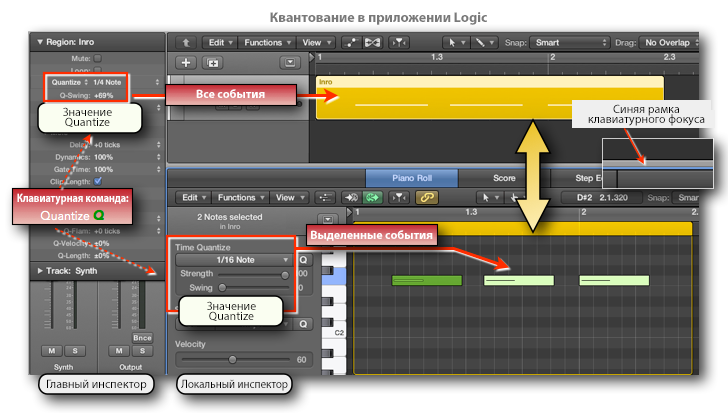Open the local inspector options arrow button
Screen dimensions: 728x413
coord(328,219)
